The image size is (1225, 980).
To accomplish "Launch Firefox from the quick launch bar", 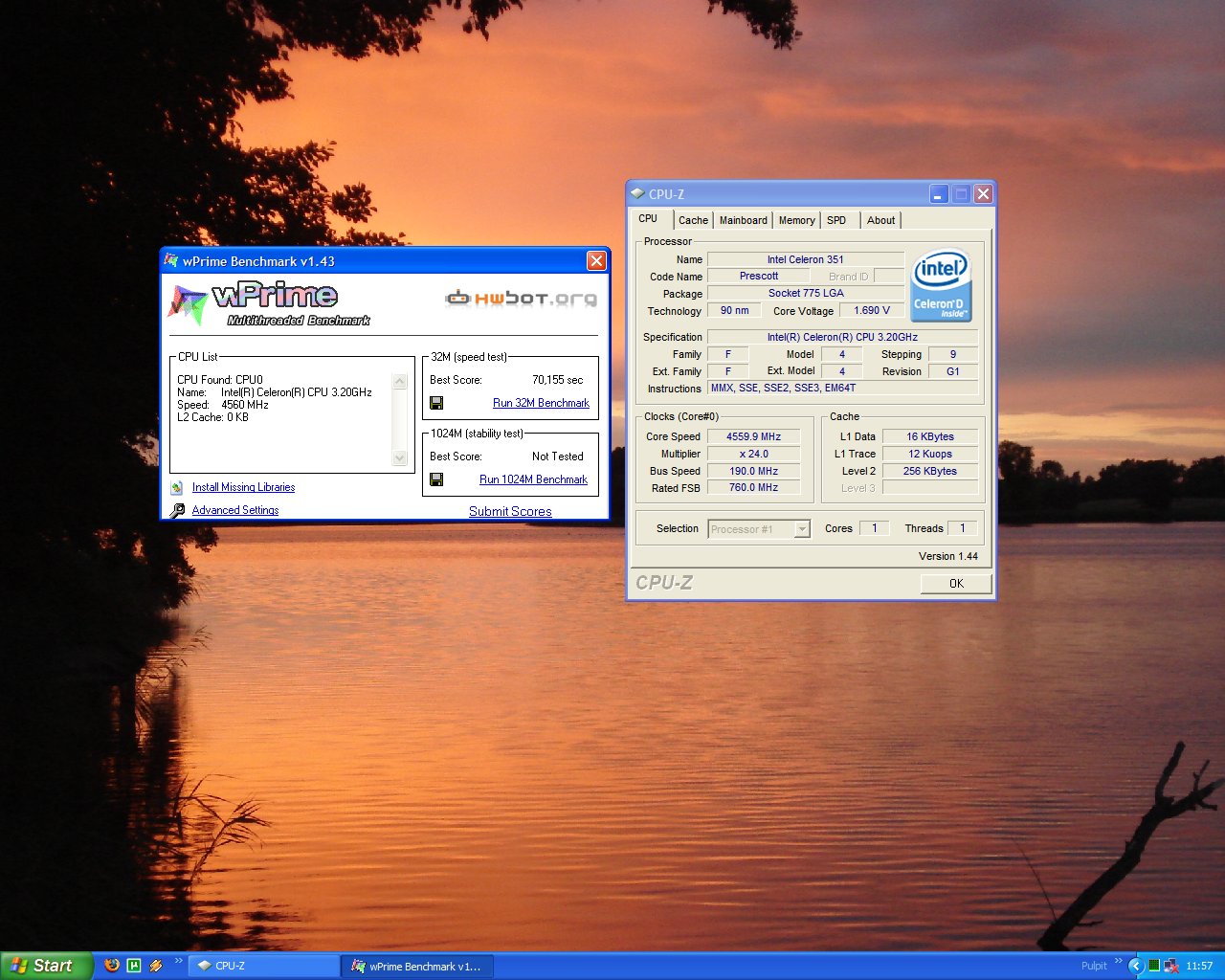I will point(112,966).
